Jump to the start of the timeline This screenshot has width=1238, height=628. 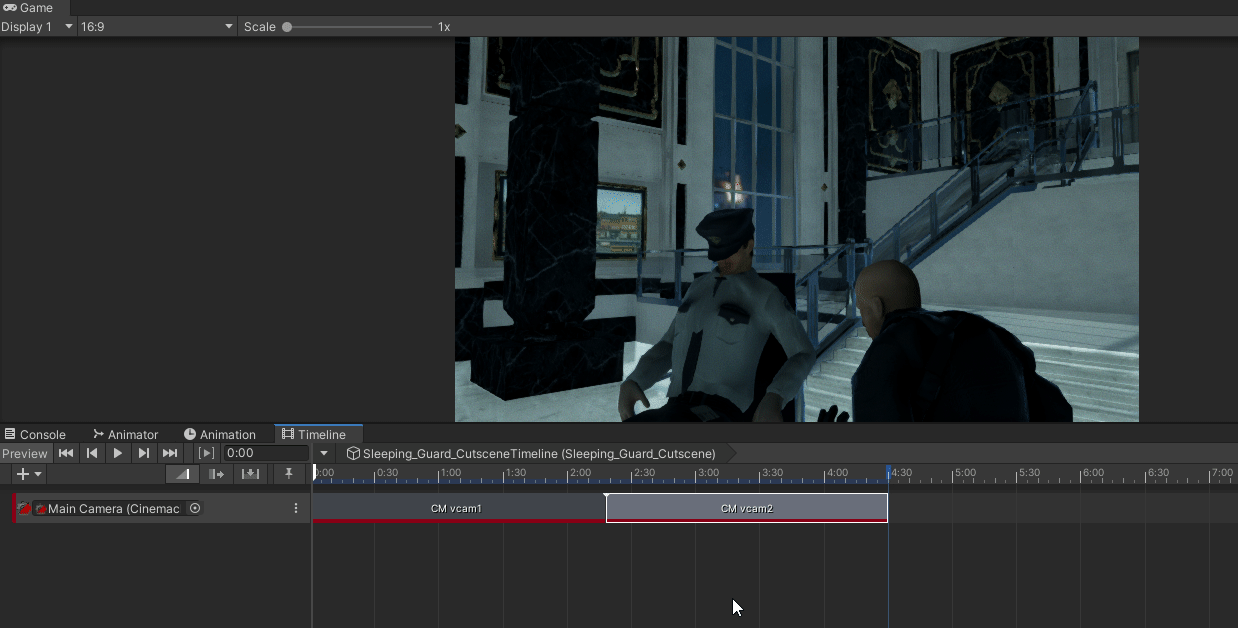[66, 453]
